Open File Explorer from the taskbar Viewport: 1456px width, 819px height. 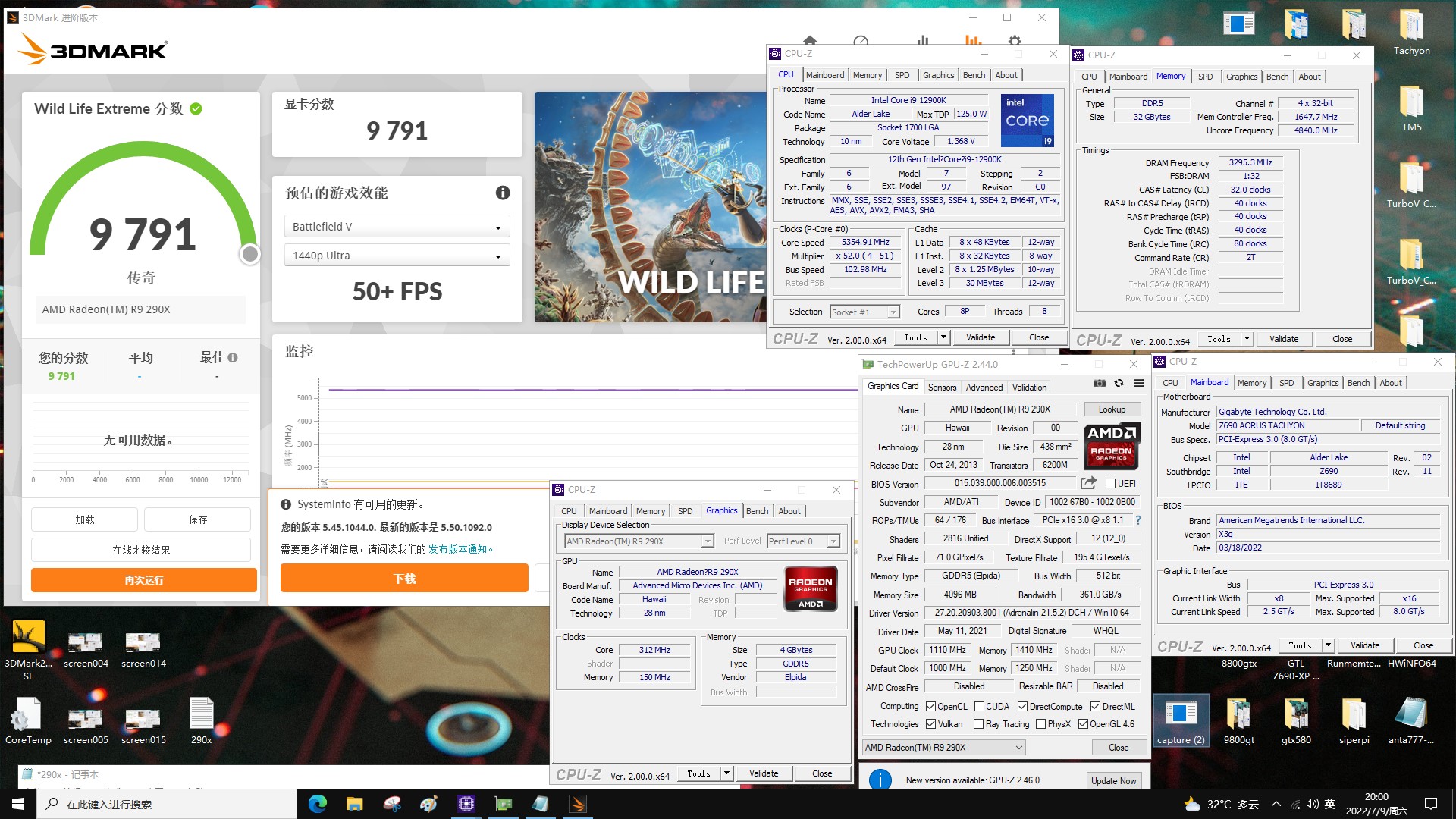coord(355,804)
